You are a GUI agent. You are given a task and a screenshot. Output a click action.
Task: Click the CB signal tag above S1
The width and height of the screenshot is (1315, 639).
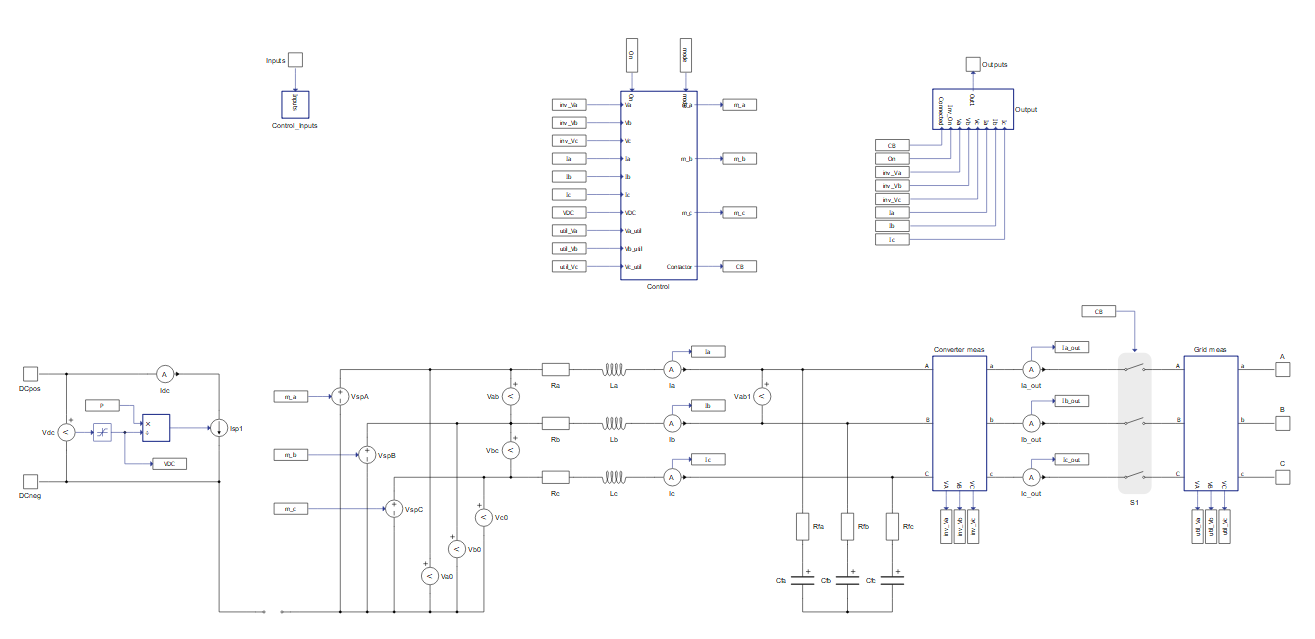(x=1098, y=311)
